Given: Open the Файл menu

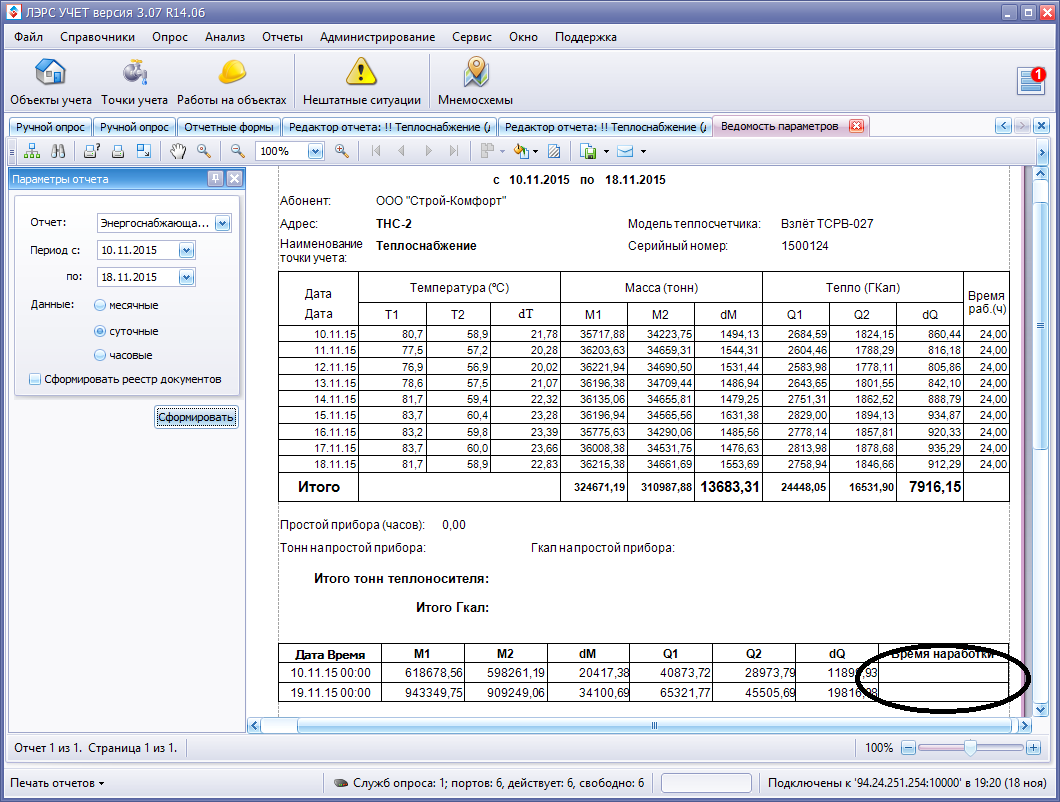Looking at the screenshot, I should pyautogui.click(x=28, y=37).
